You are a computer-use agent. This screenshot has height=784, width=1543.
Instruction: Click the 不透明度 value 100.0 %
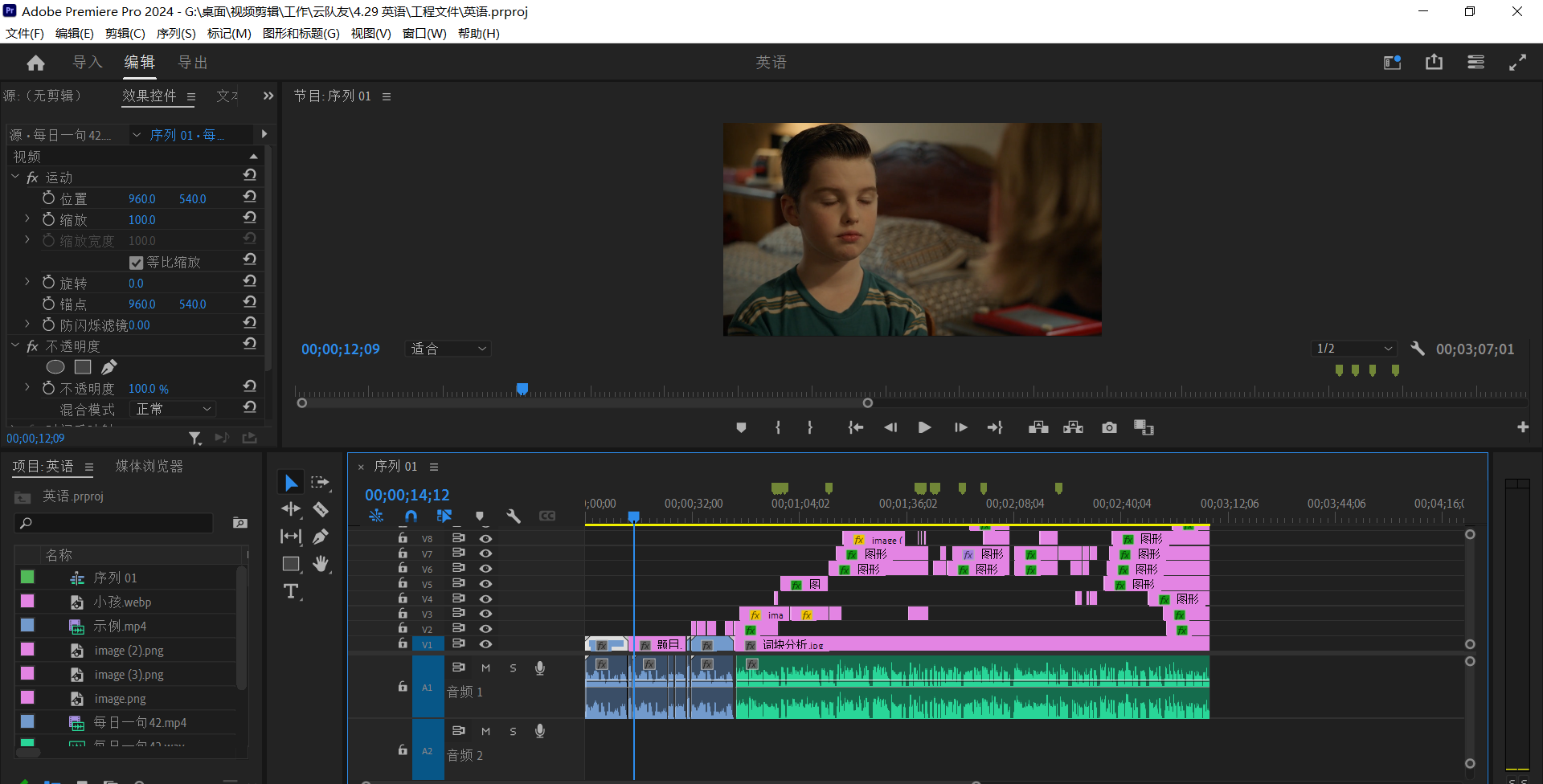(x=148, y=389)
